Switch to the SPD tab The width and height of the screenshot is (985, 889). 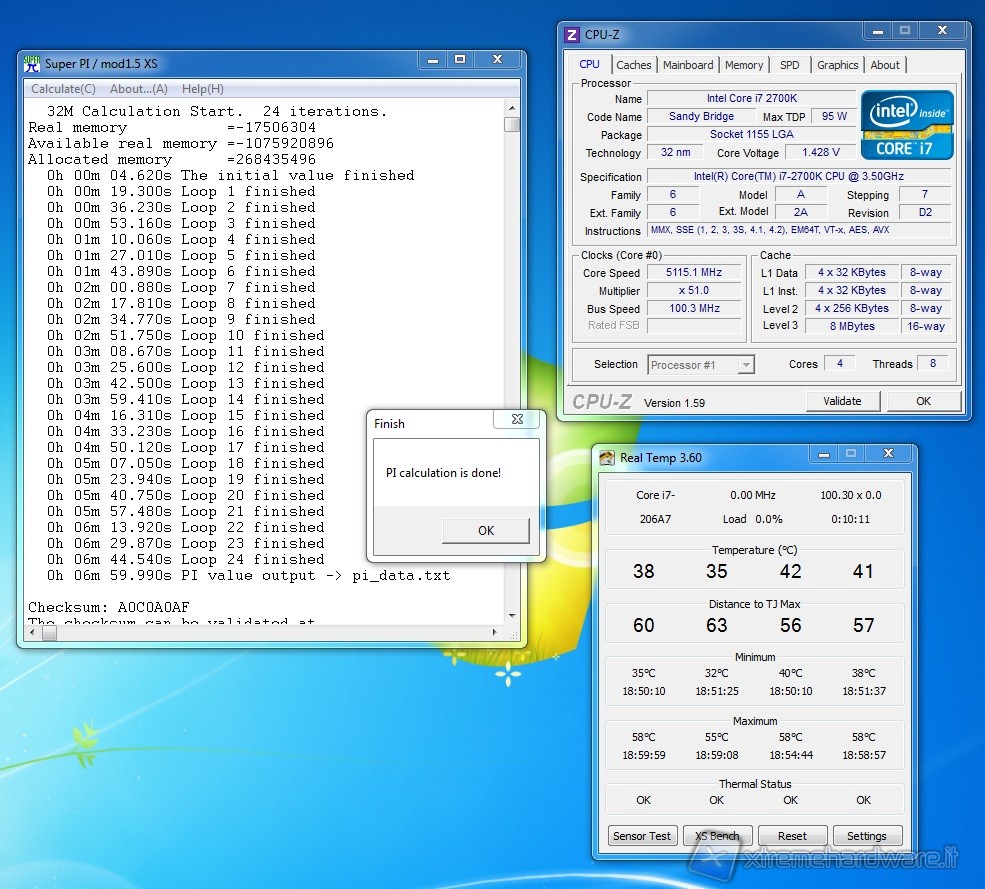click(789, 65)
